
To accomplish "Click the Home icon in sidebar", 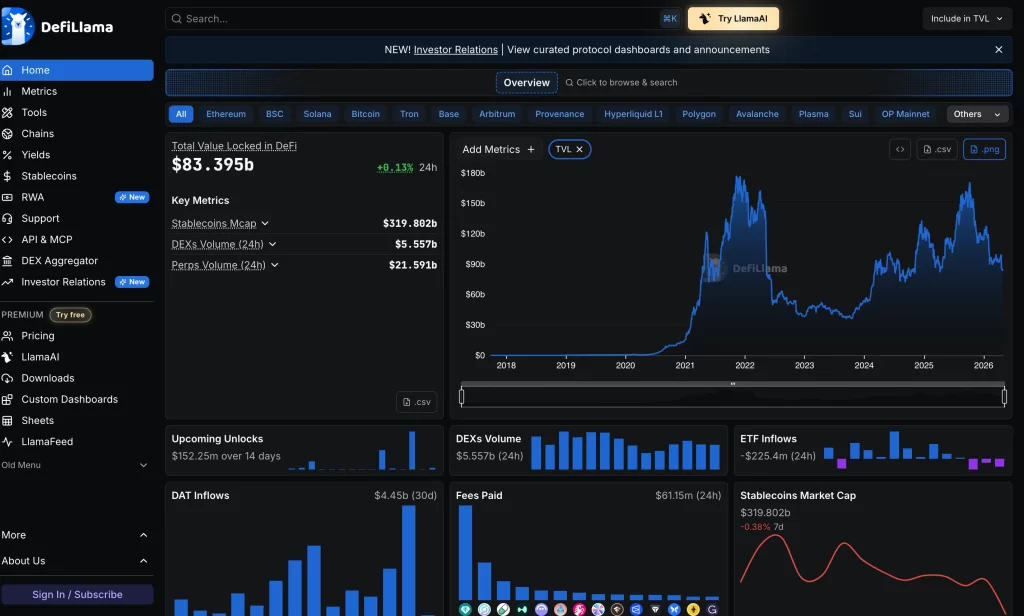I will [7, 70].
